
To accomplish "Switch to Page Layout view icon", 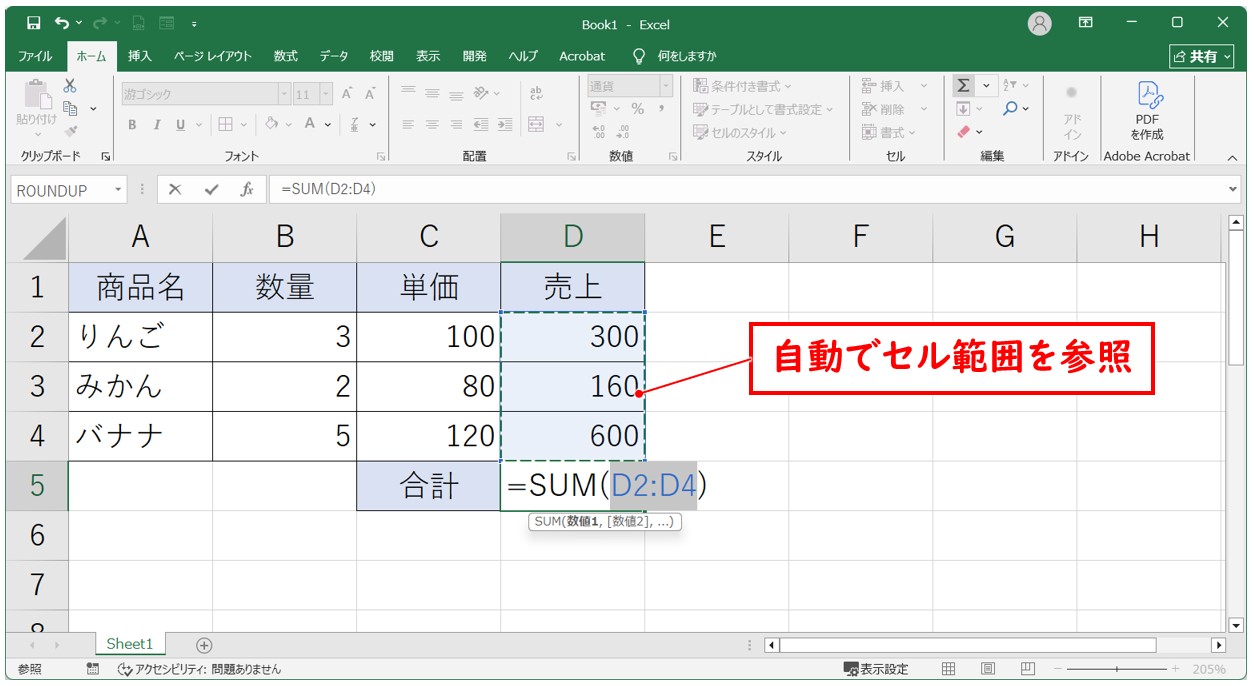I will click(x=988, y=669).
